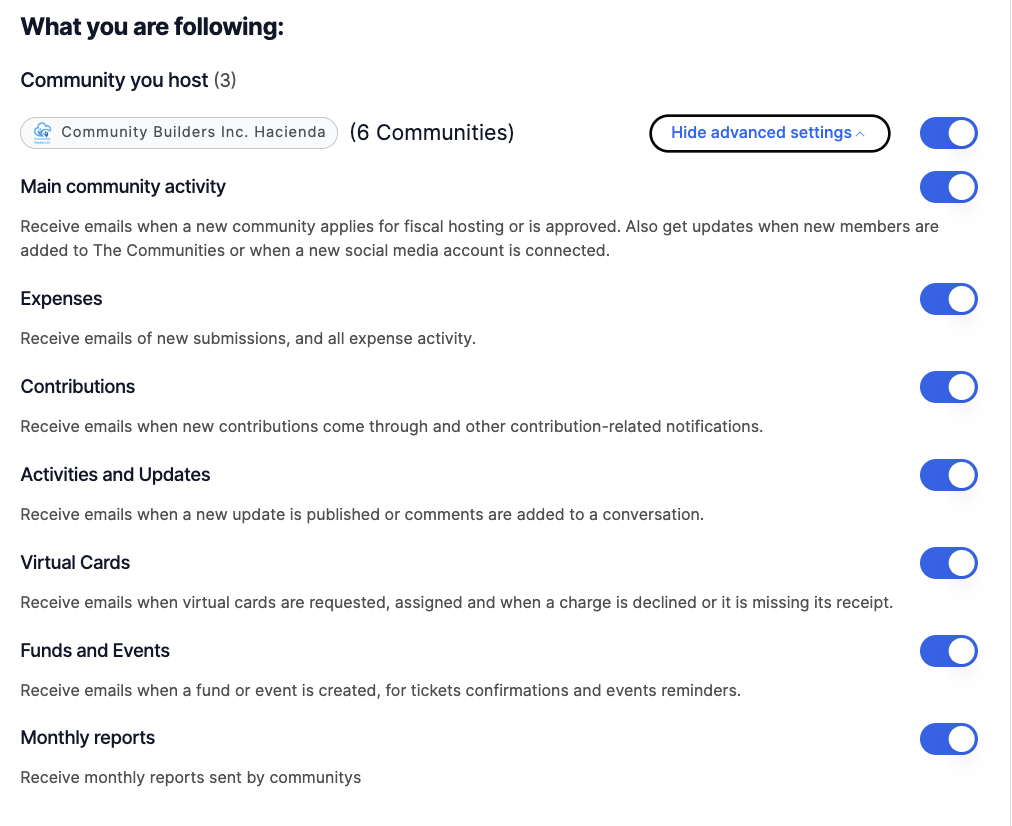
Task: Click the "Main community activity" label
Action: point(123,187)
